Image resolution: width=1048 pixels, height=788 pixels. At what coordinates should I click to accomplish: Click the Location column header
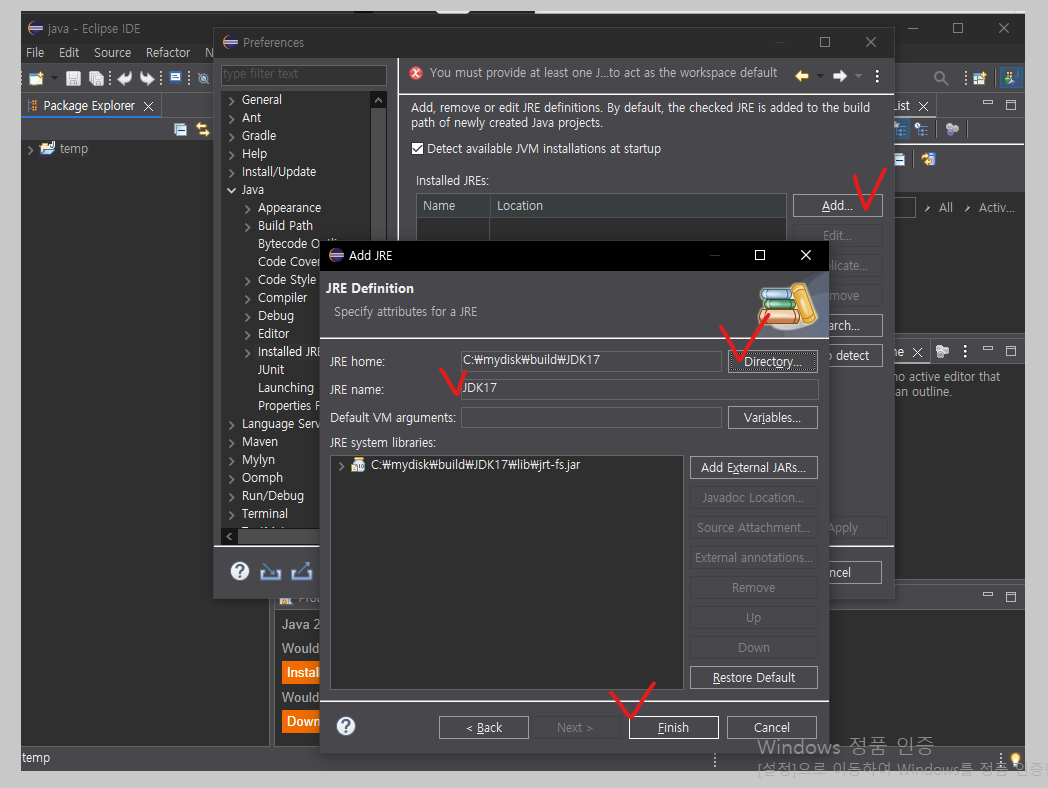point(638,206)
